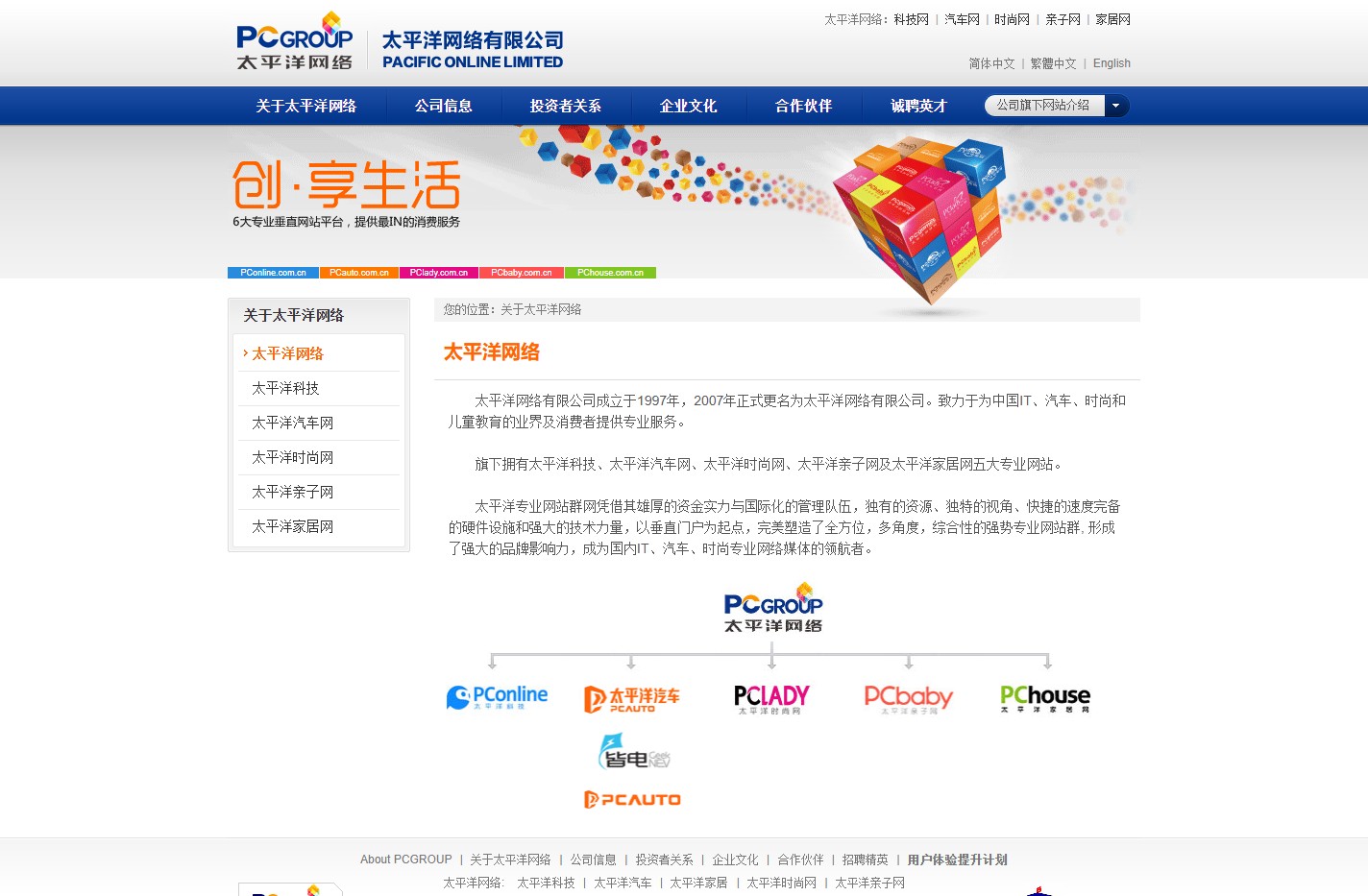Viewport: 1368px width, 896px height.
Task: Open footer link 关于太平洋网络
Action: pos(510,860)
